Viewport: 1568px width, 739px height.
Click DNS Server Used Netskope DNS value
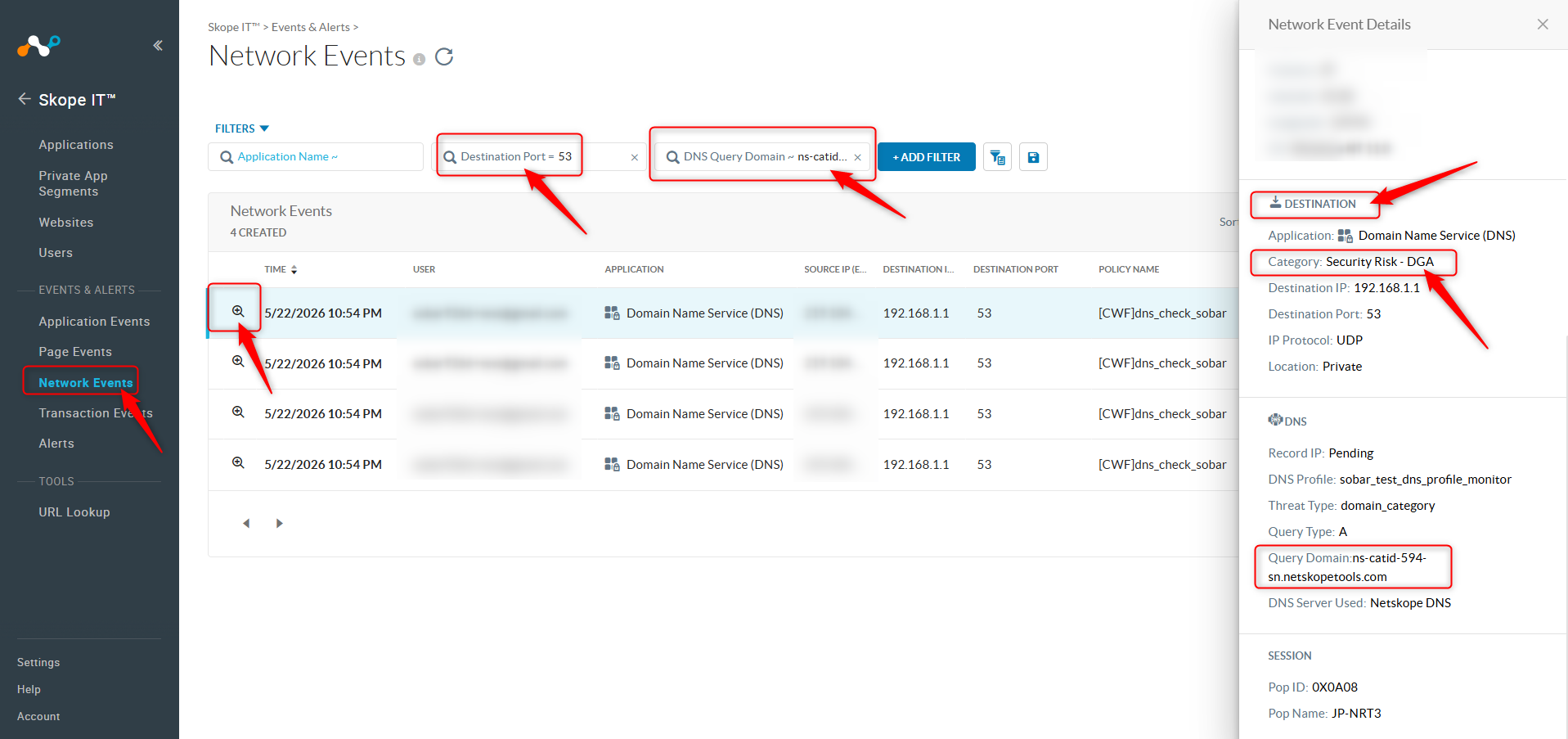1410,603
